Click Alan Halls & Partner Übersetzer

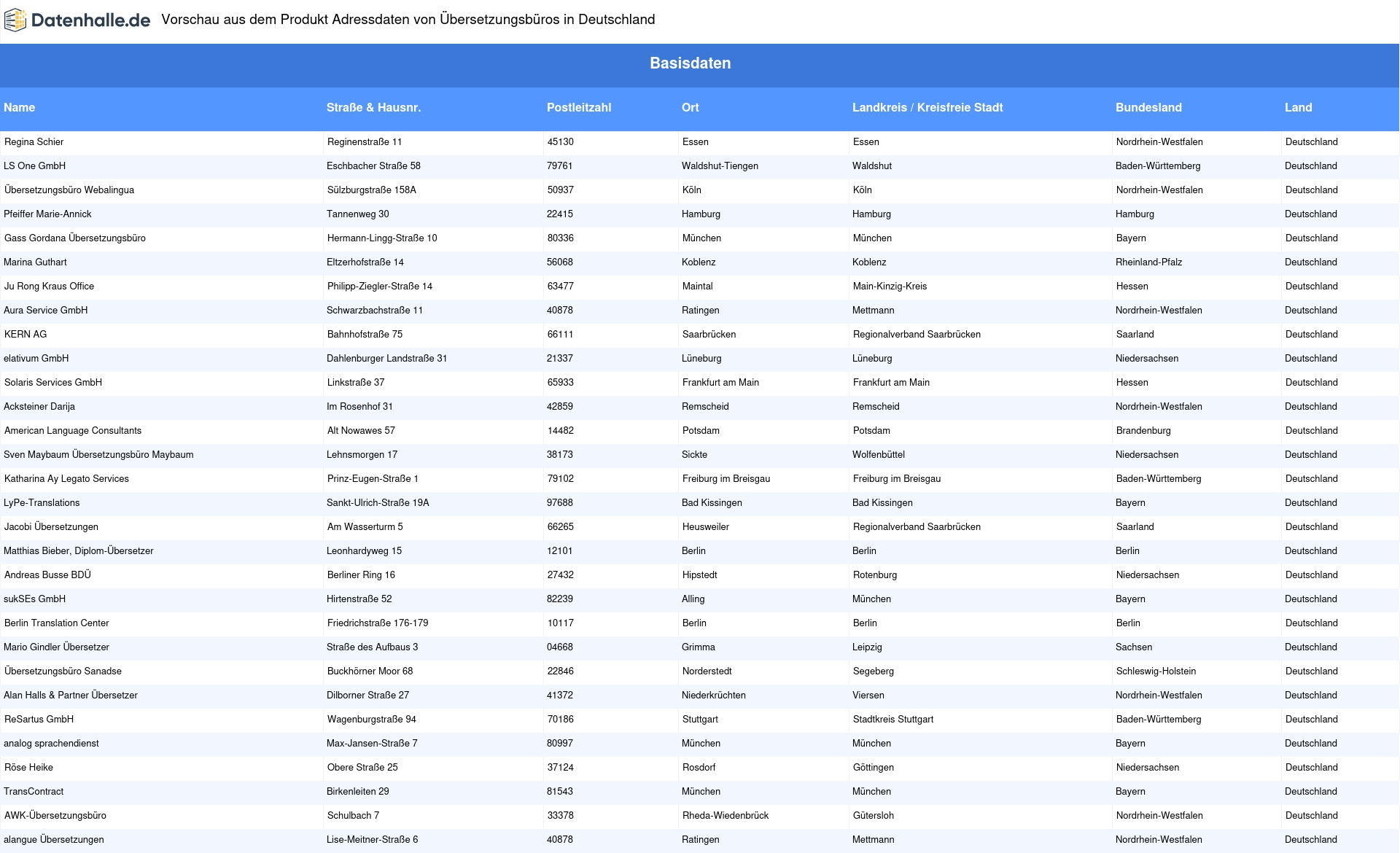[x=71, y=696]
